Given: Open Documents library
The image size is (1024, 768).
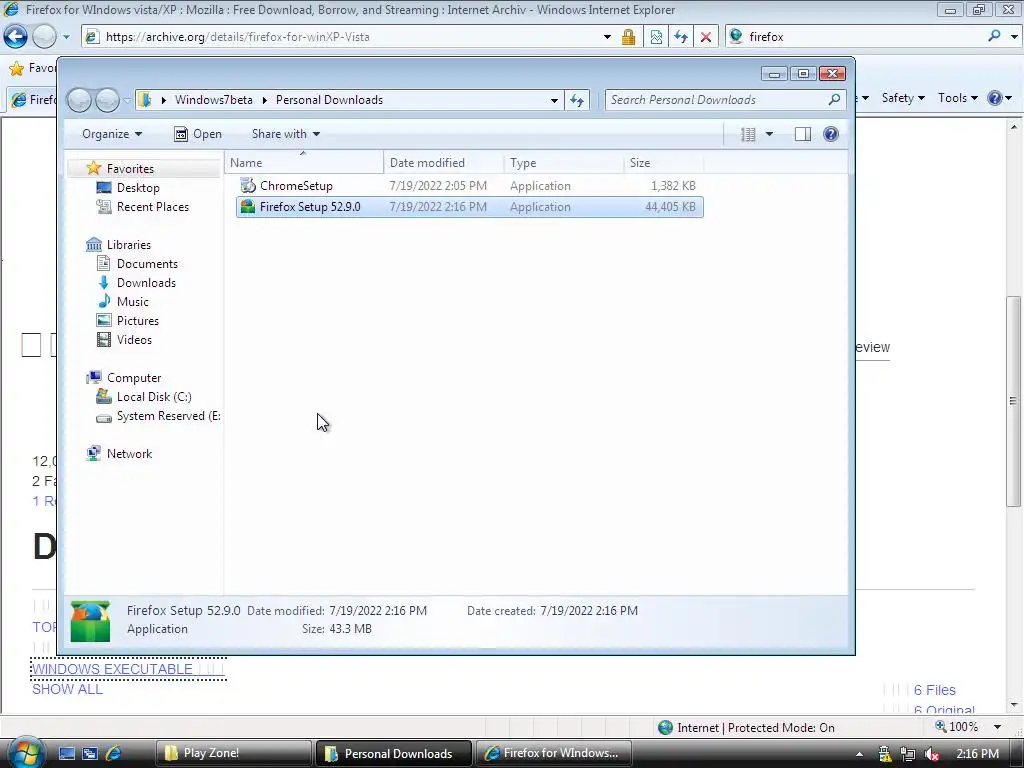Looking at the screenshot, I should tap(137, 264).
